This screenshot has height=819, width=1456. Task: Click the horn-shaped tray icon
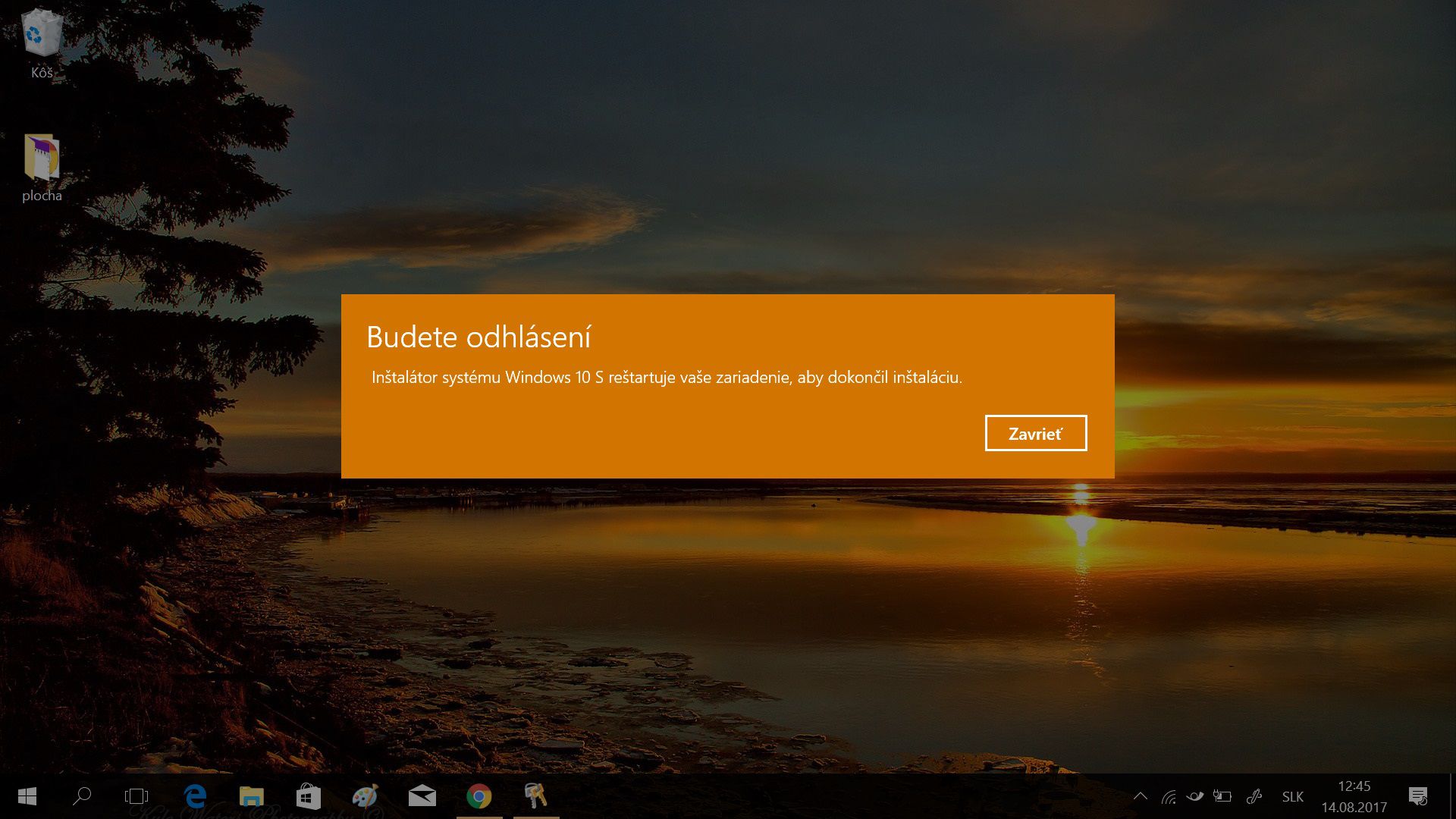point(1195,796)
